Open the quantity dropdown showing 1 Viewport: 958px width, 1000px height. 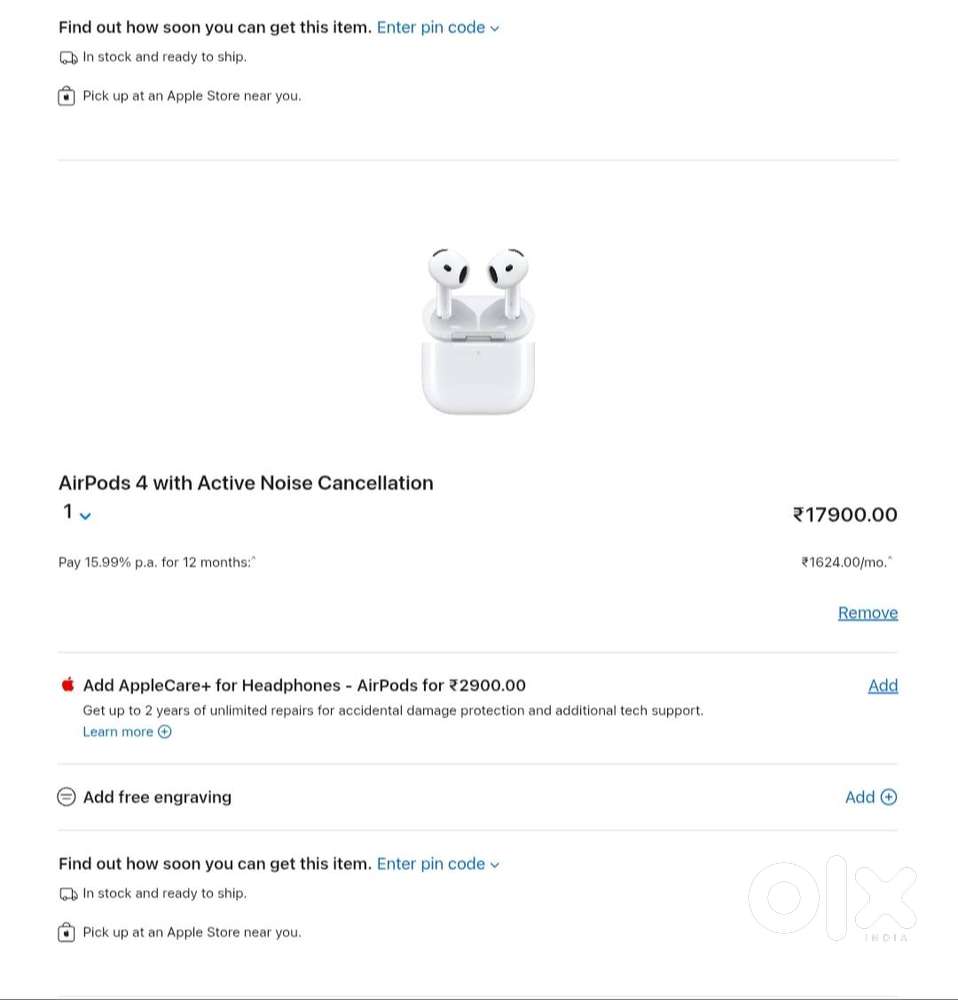pyautogui.click(x=77, y=514)
